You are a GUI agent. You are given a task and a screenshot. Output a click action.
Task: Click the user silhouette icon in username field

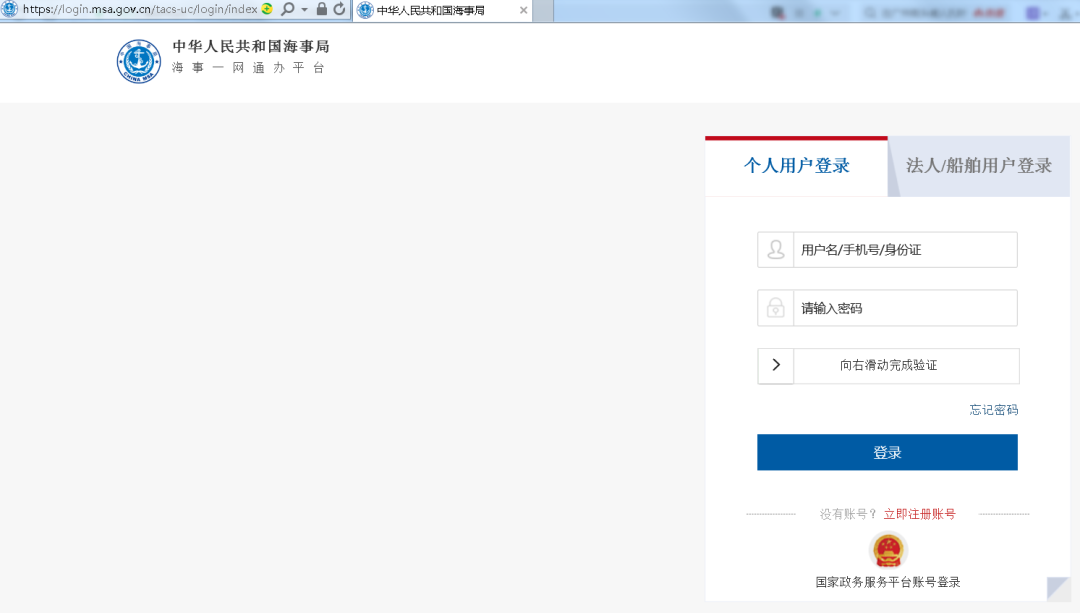[776, 250]
